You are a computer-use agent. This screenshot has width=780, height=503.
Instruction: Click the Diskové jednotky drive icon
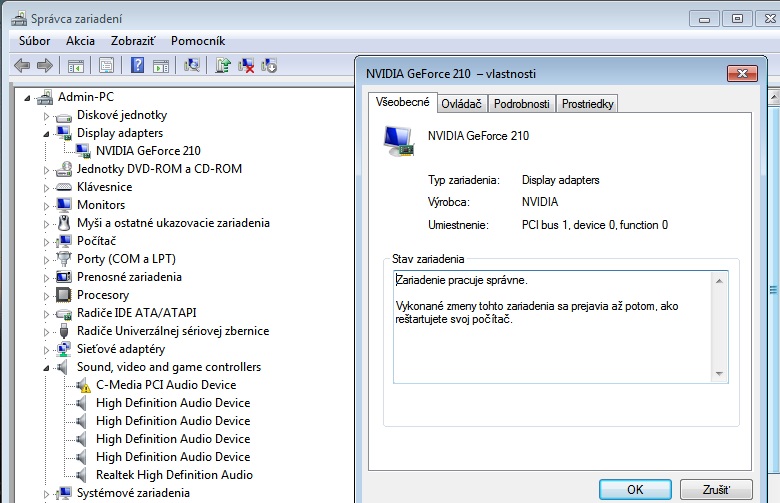(64, 116)
